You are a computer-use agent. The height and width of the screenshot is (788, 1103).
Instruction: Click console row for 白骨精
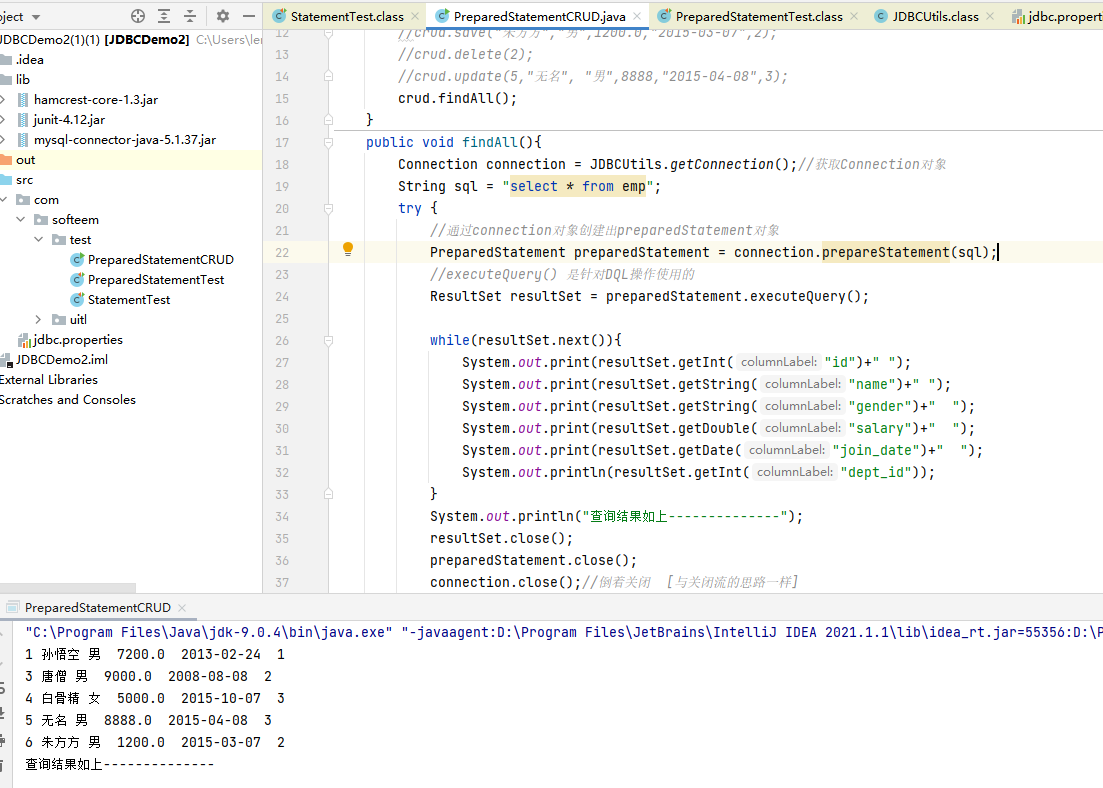155,699
